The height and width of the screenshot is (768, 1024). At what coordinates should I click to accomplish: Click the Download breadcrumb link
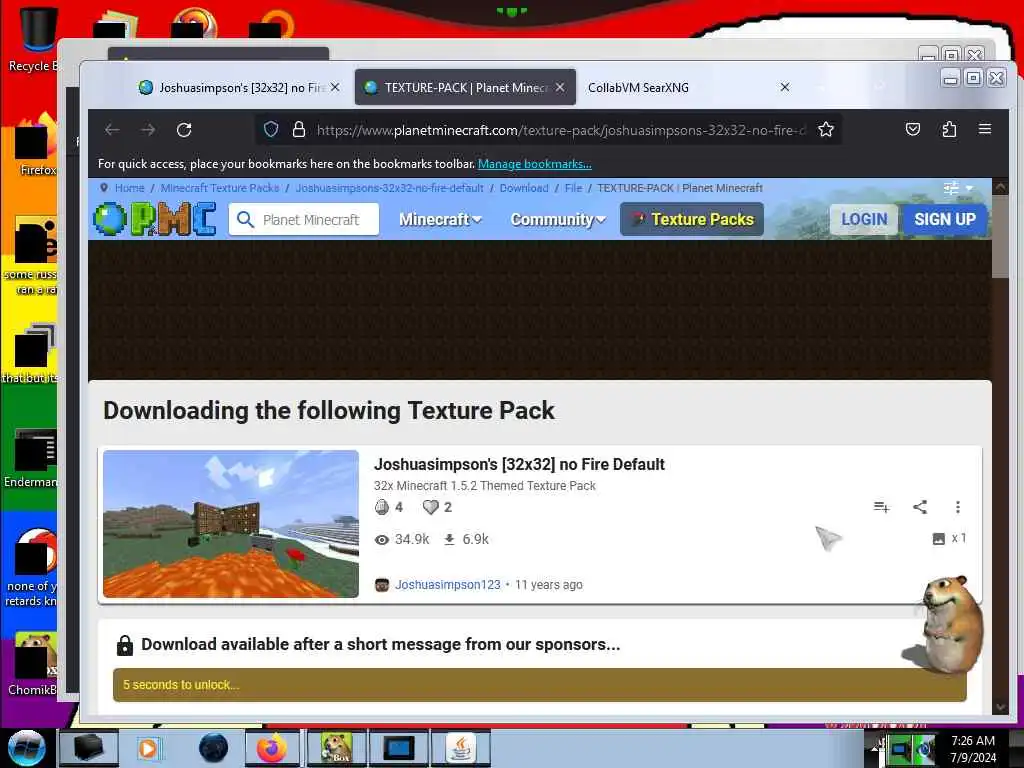click(524, 188)
